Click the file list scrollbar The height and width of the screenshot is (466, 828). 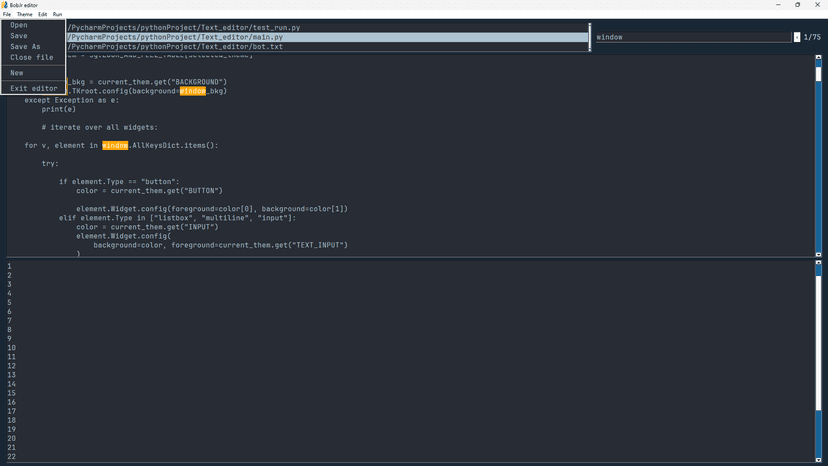tap(589, 36)
